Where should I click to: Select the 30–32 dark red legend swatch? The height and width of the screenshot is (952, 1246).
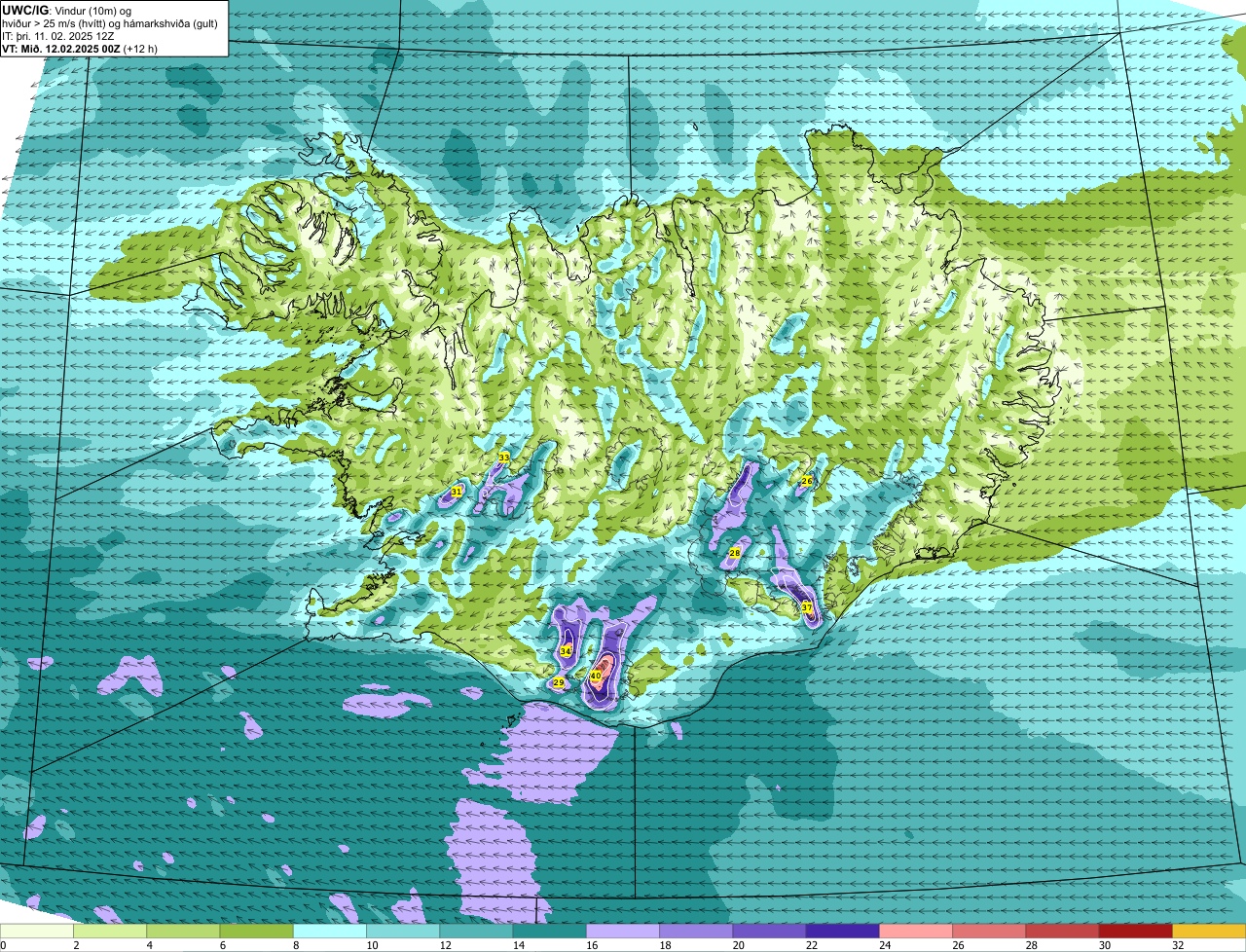click(1136, 932)
